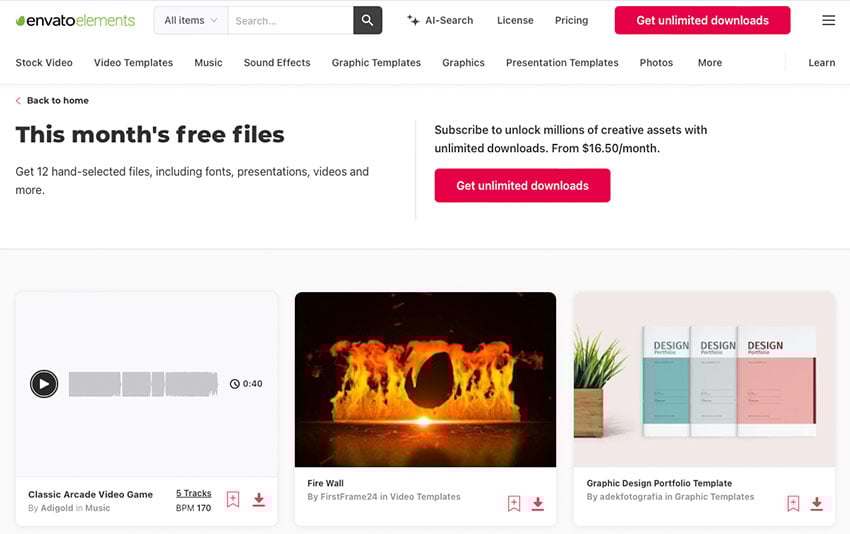Viewport: 850px width, 534px height.
Task: Bookmark the Classic Arcade Video Game item
Action: [x=233, y=500]
